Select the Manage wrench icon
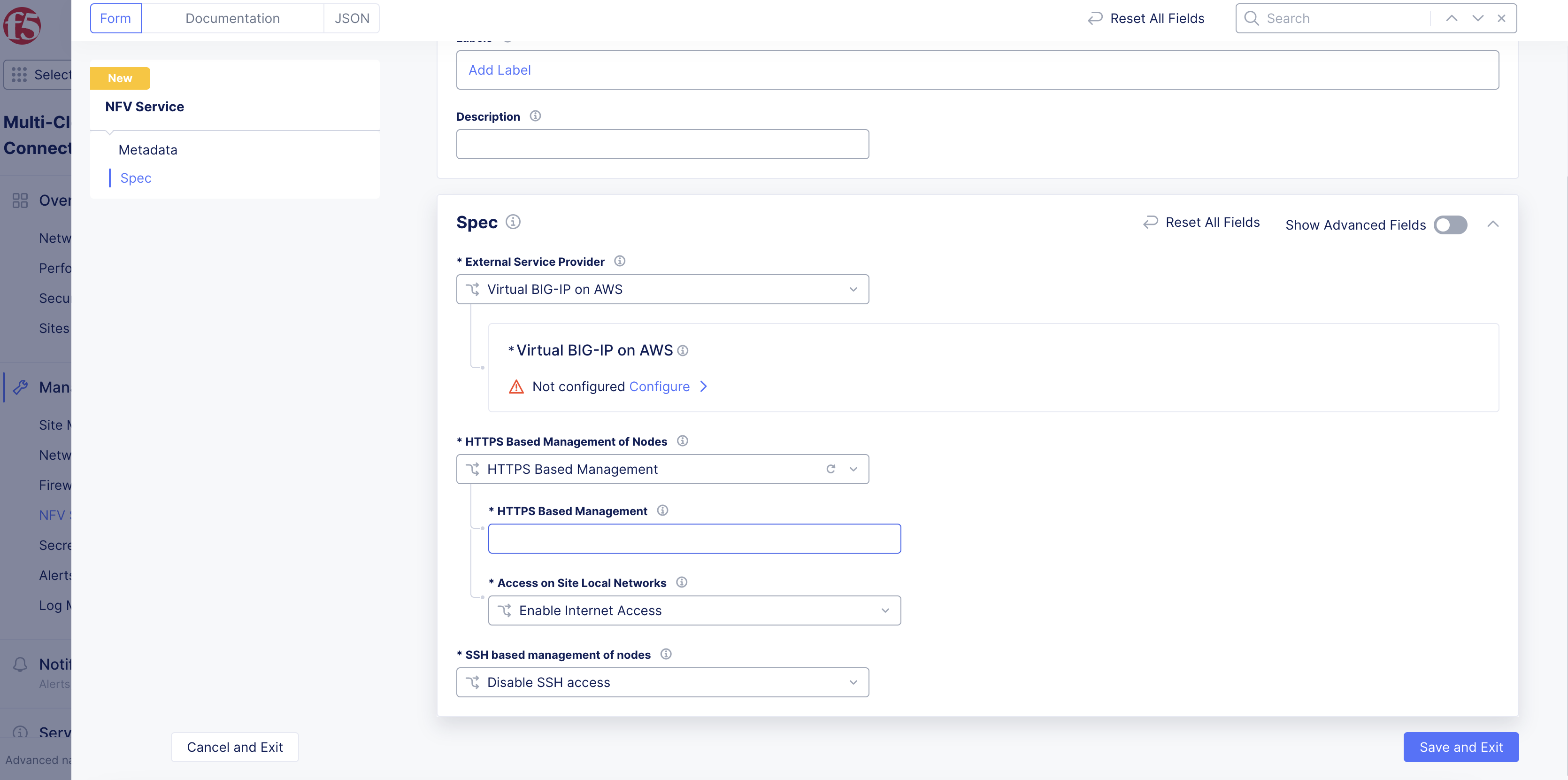Viewport: 1568px width, 780px height. [x=21, y=386]
